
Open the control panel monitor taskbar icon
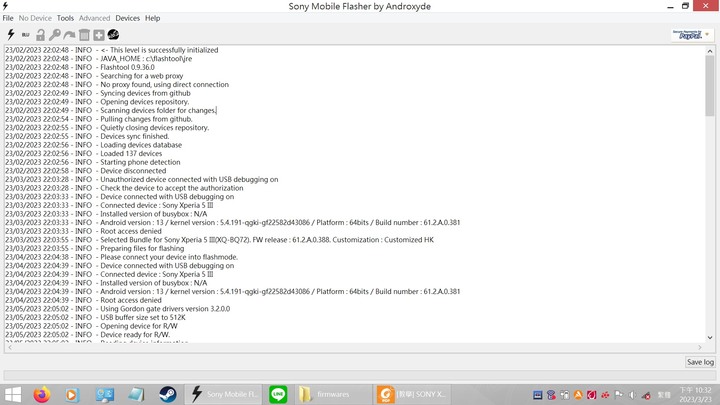click(104, 394)
